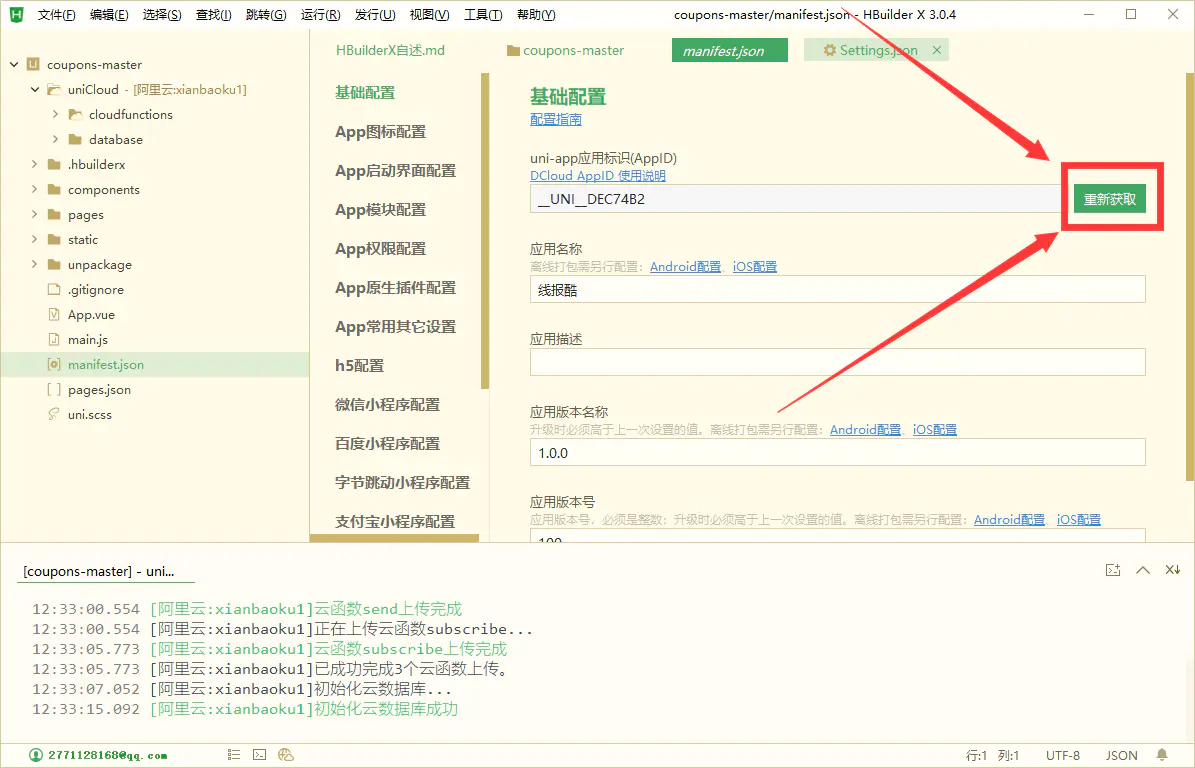Open the 配置指南 link
1195x768 pixels.
point(555,119)
